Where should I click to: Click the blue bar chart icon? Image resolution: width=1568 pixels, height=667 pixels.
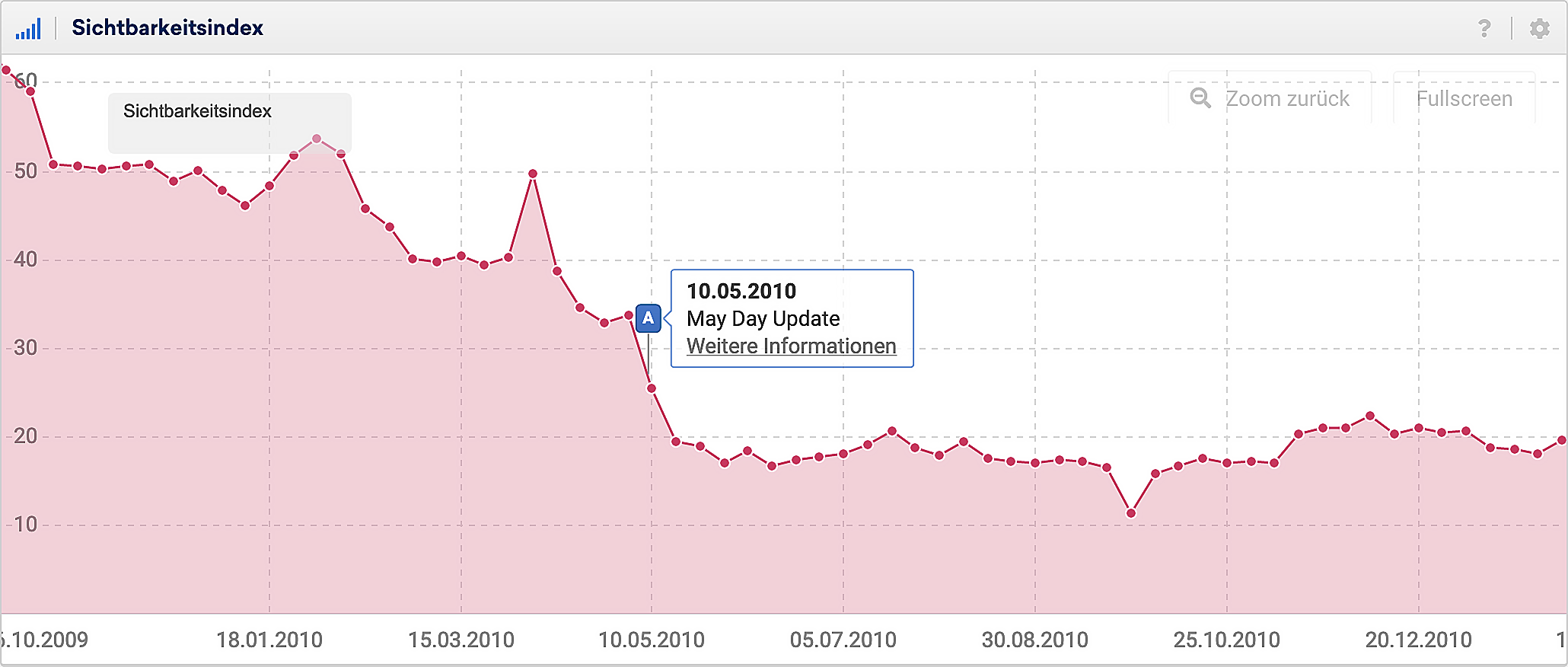[x=28, y=28]
